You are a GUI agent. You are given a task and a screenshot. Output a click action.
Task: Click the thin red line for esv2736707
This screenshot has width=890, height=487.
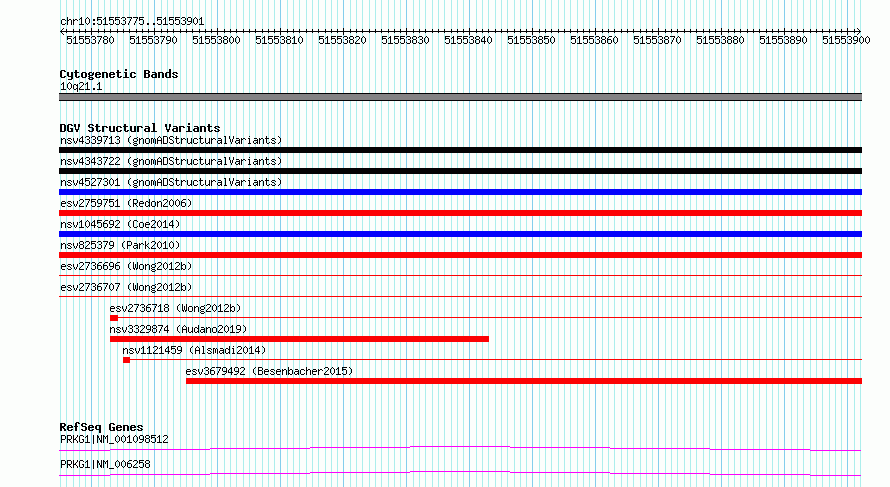(x=460, y=297)
